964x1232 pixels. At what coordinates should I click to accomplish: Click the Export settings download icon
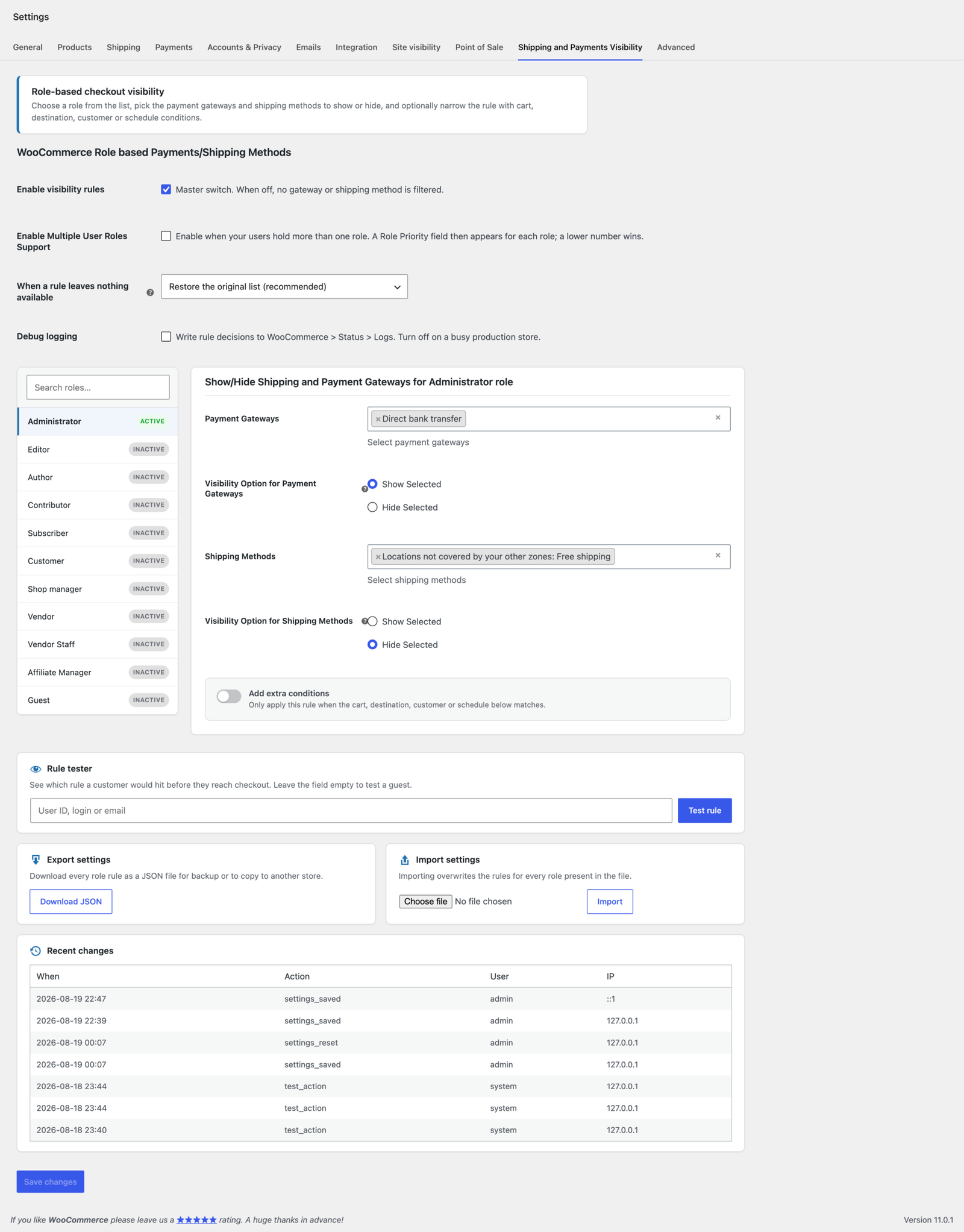36,860
